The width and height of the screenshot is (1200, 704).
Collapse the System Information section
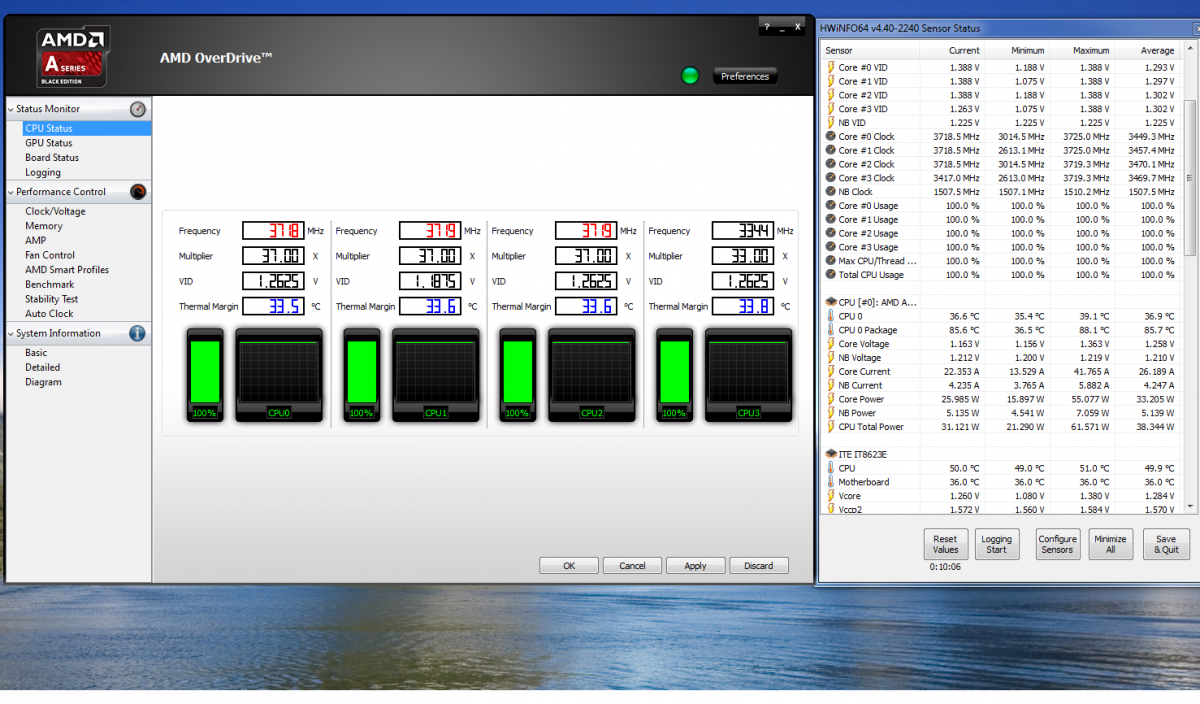tap(11, 334)
